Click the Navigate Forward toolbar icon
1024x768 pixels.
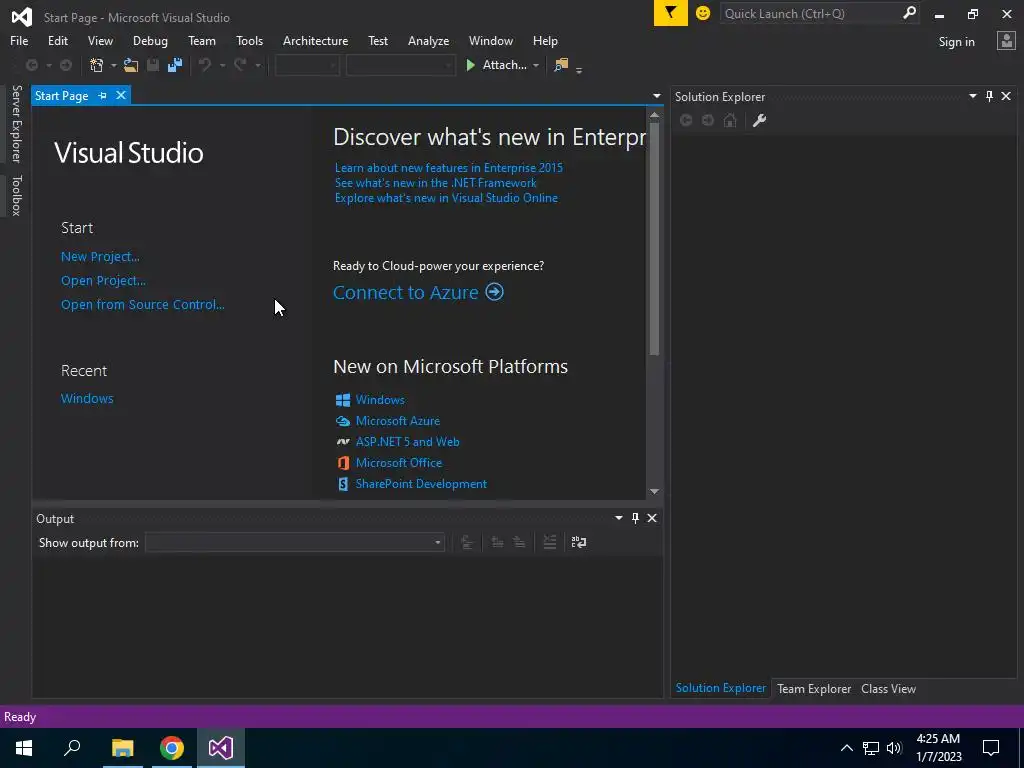(66, 65)
